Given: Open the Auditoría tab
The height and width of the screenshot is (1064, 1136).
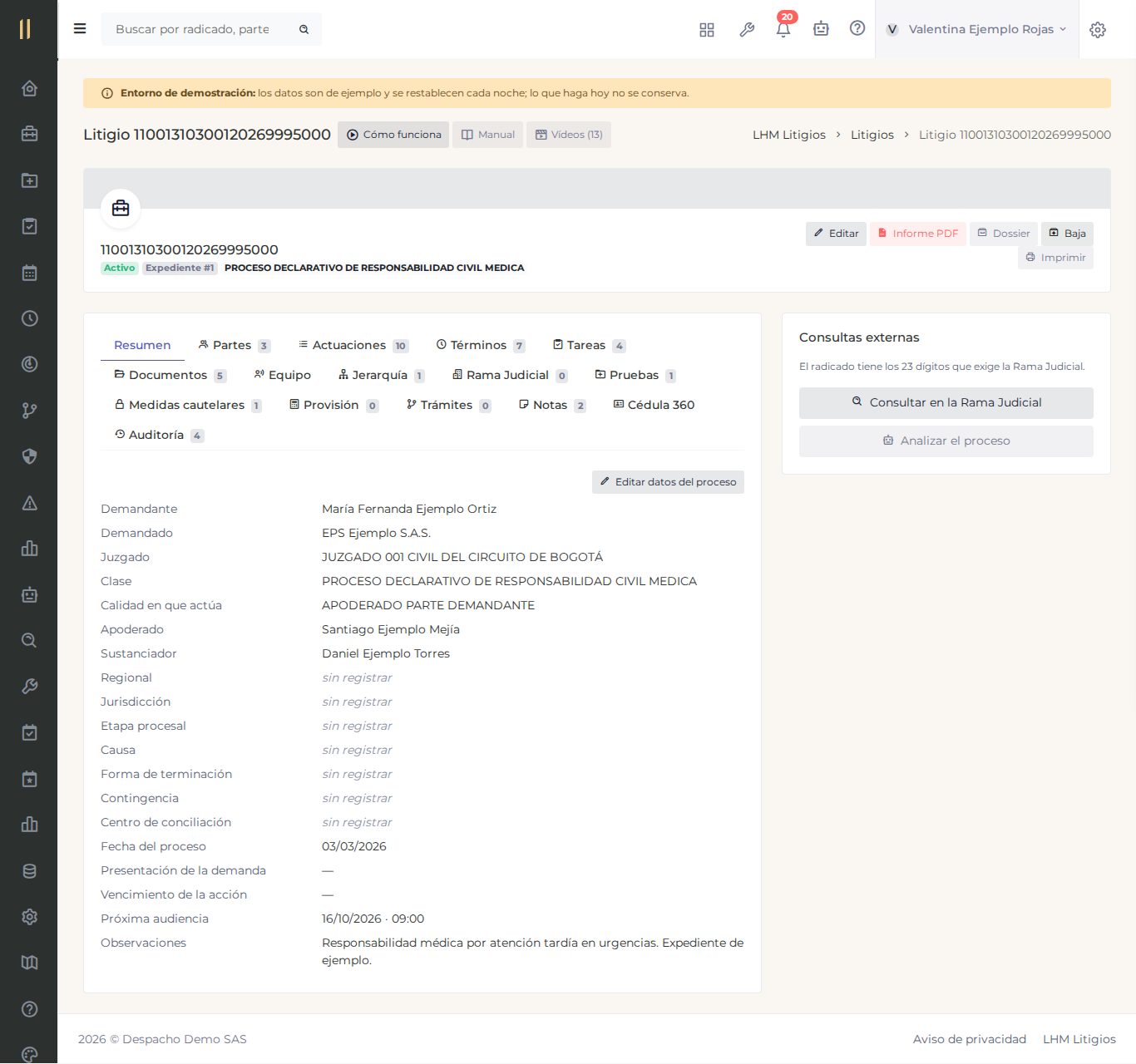Looking at the screenshot, I should pyautogui.click(x=159, y=435).
